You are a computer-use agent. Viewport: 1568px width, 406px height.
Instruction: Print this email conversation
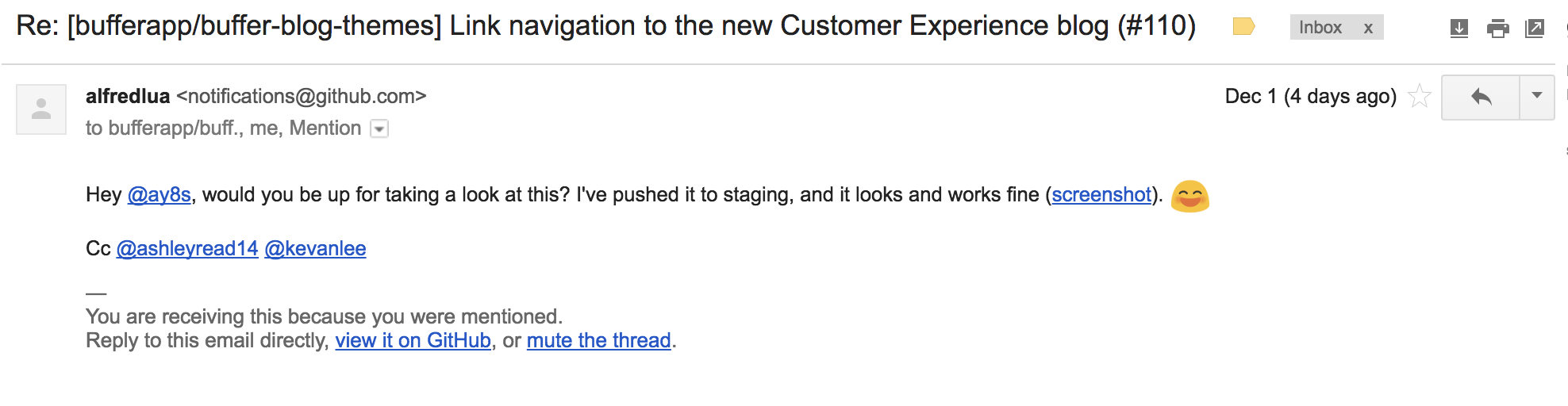[x=1497, y=29]
